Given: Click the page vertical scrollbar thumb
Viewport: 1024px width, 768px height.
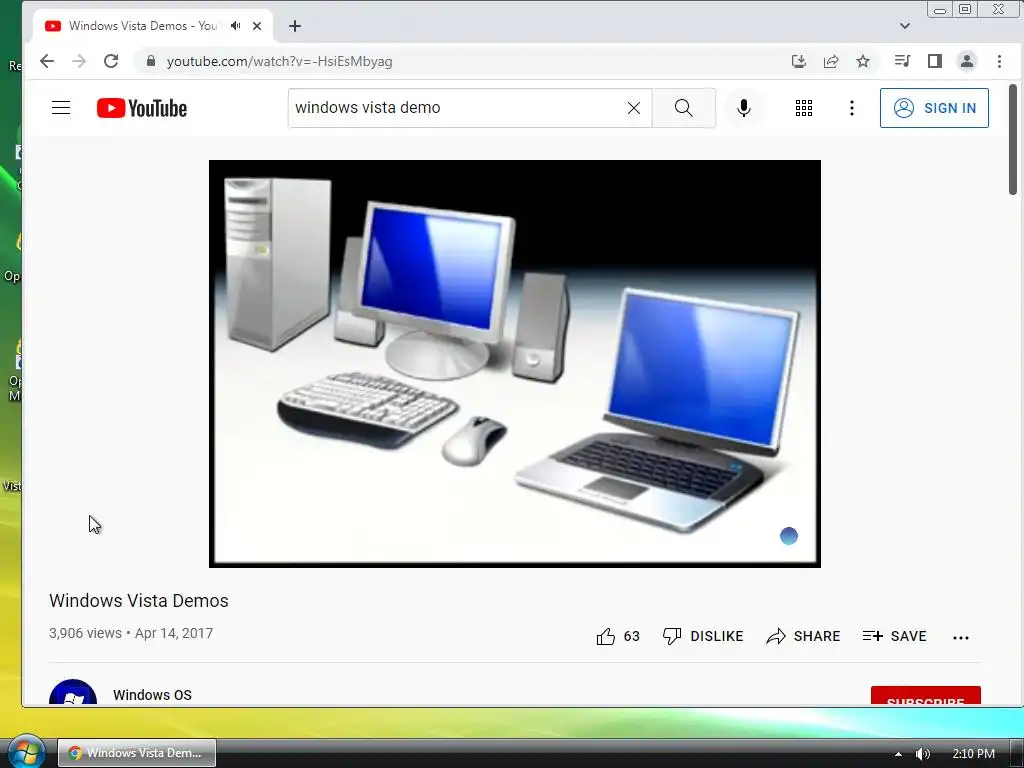Looking at the screenshot, I should tap(1013, 139).
